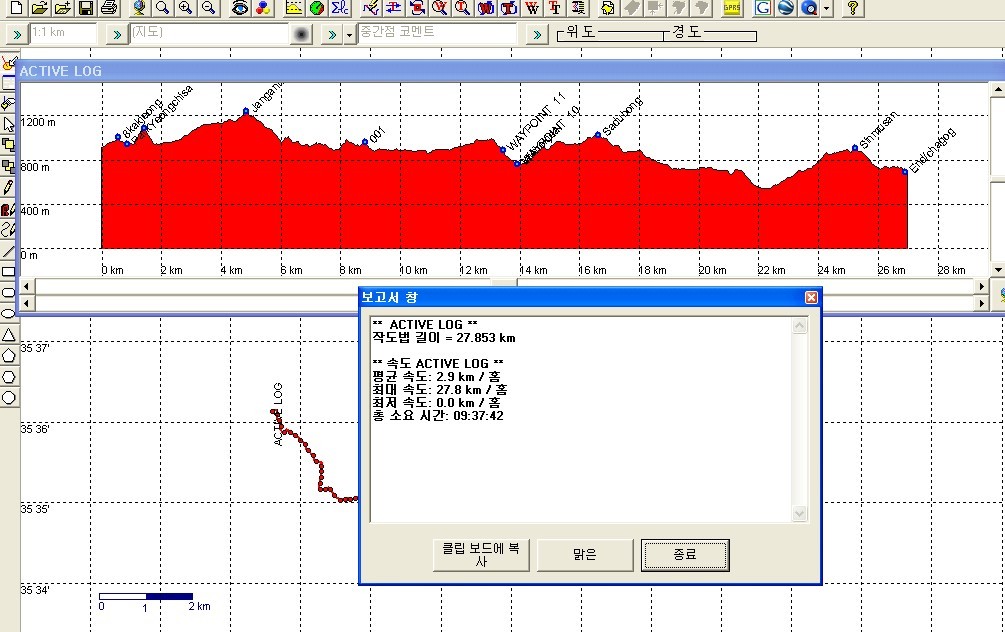
Task: Click the Zoom Out magnifier icon
Action: pos(208,8)
